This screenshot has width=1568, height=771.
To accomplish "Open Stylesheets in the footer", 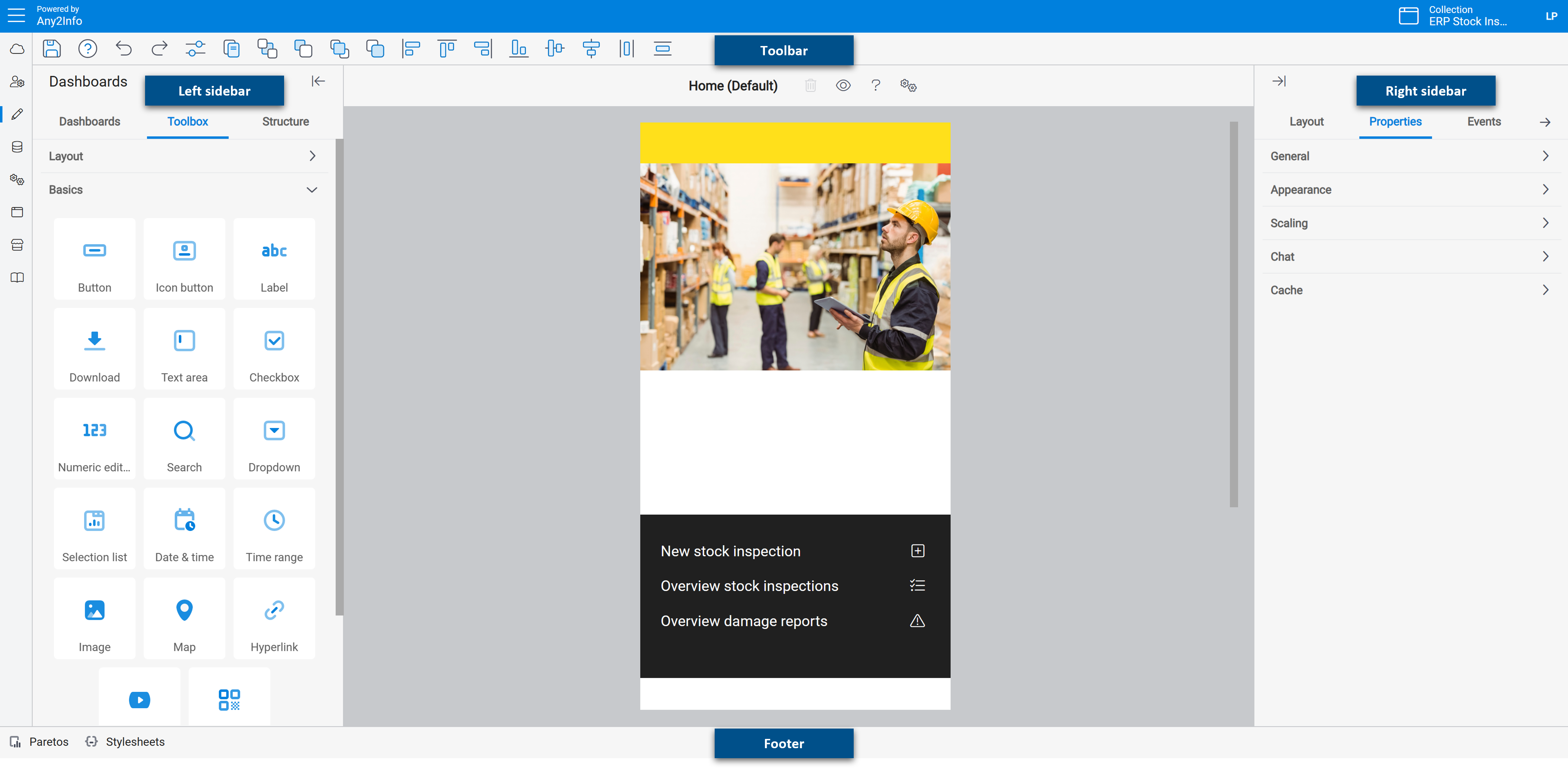I will [134, 742].
